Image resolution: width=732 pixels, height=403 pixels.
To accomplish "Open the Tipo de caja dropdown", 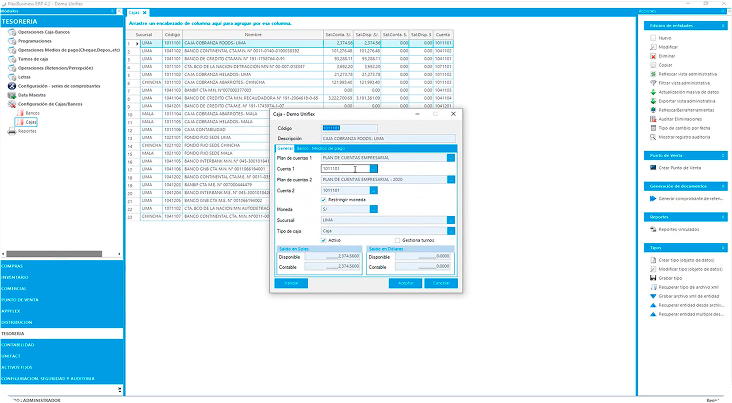I will pos(451,230).
